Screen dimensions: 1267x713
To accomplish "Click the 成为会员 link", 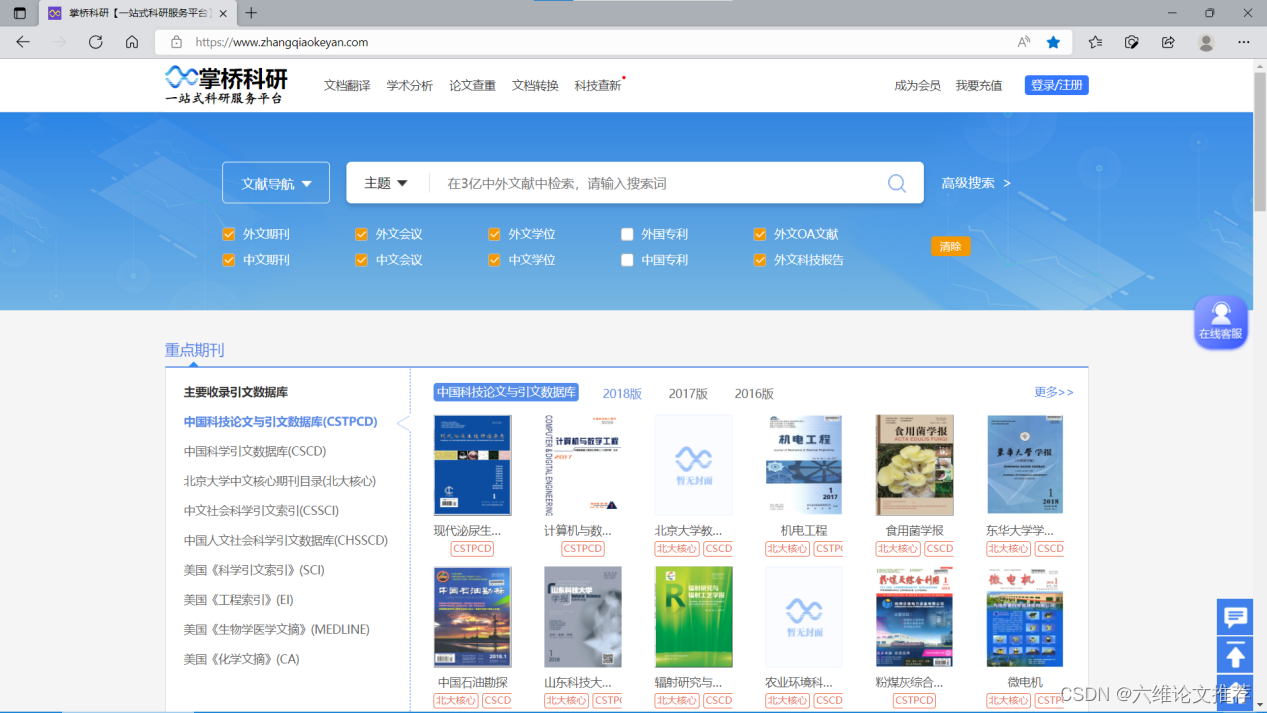I will point(917,85).
